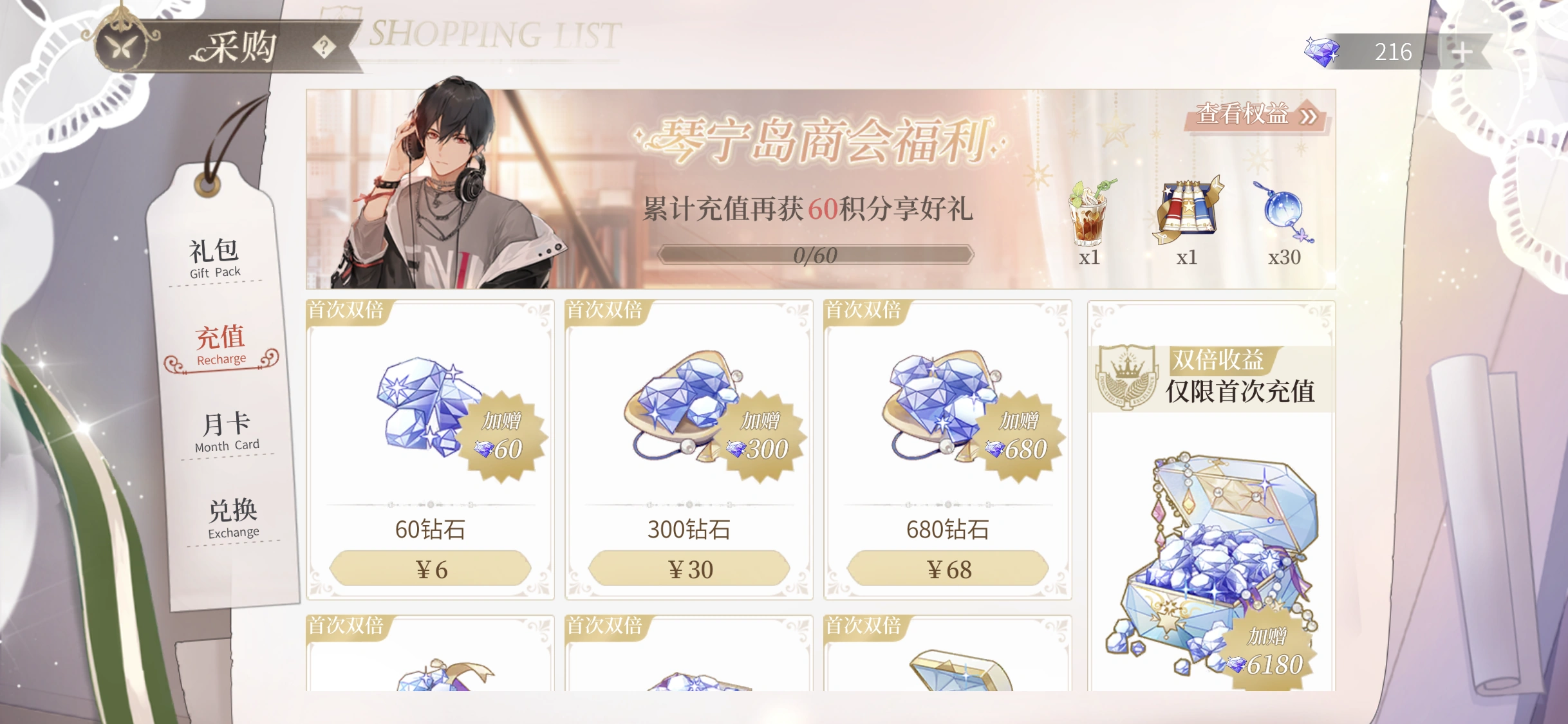Open 查看权益 benefits link
Screen dimensions: 1568x724
pyautogui.click(x=1256, y=115)
